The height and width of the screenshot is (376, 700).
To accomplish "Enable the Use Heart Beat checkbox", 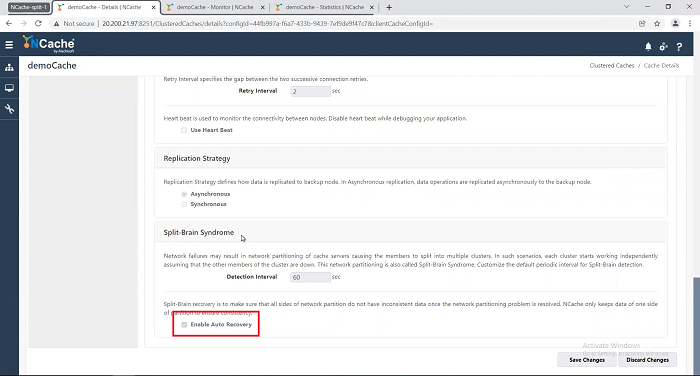I will click(184, 130).
